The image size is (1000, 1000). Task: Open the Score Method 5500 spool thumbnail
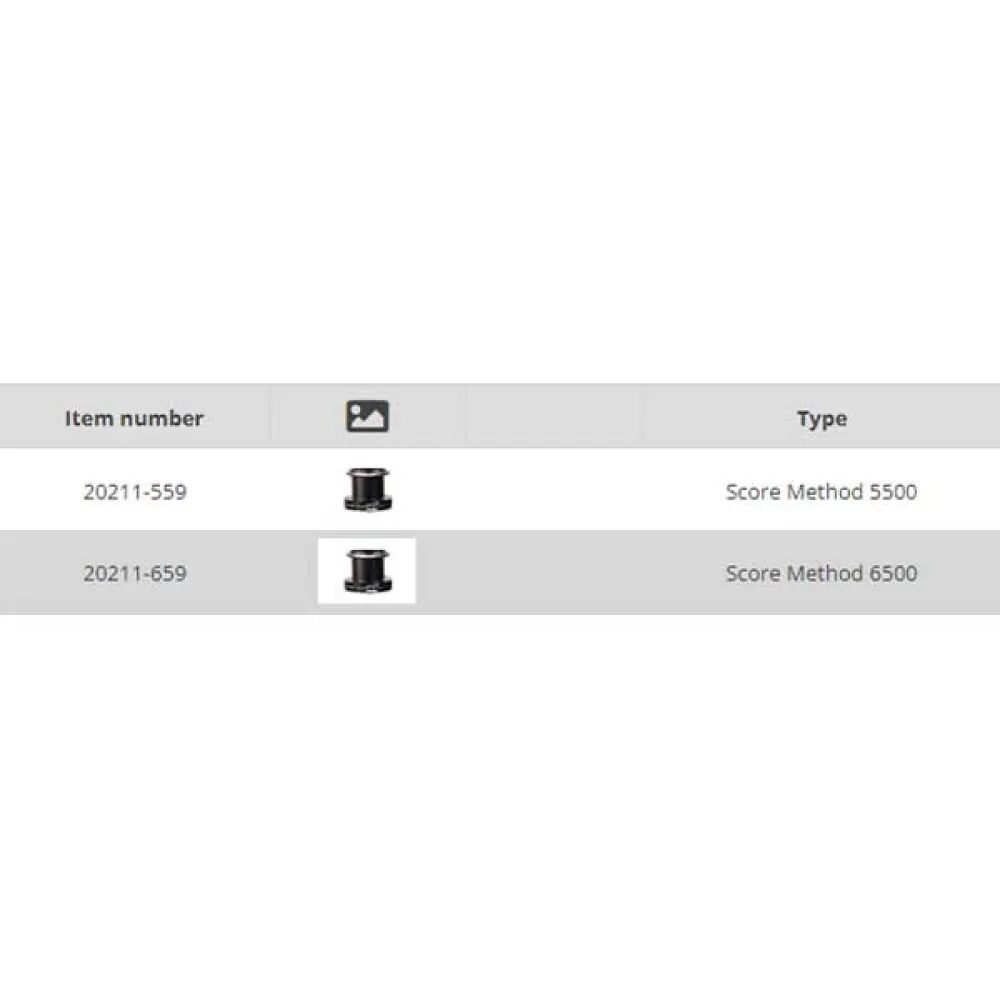pos(367,490)
